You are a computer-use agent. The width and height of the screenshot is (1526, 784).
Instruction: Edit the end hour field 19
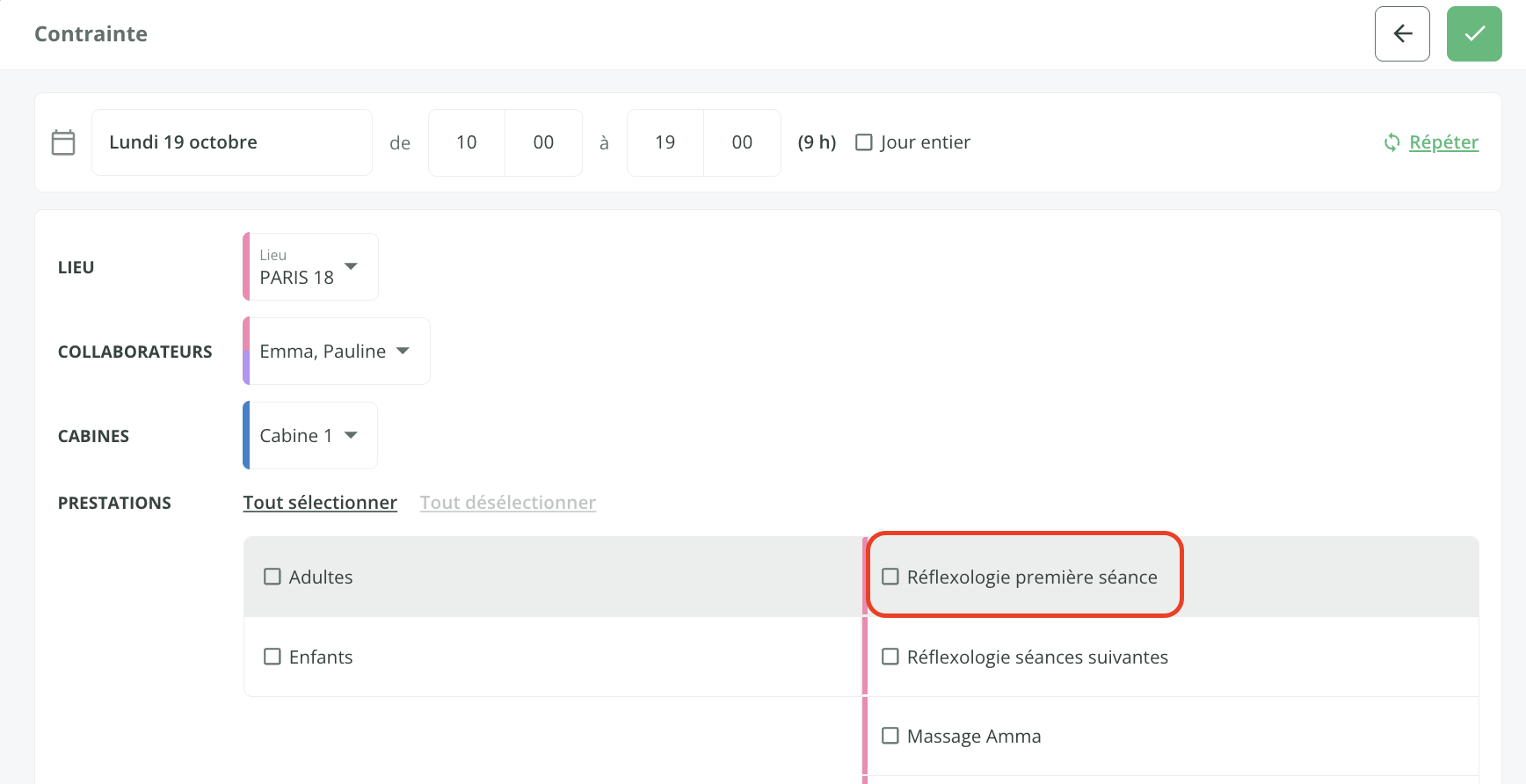tap(665, 142)
